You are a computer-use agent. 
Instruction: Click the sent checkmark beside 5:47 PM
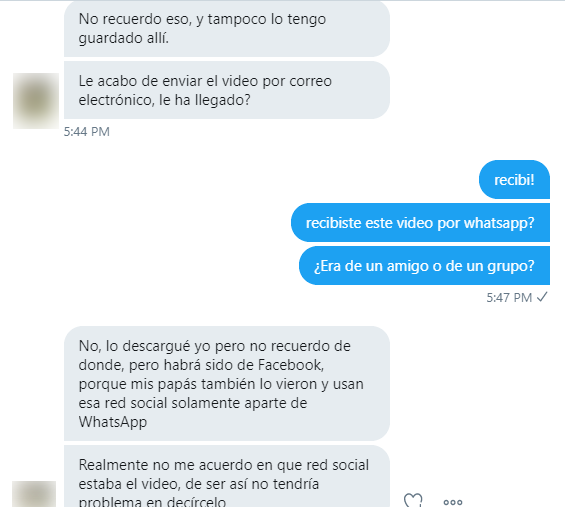click(542, 297)
